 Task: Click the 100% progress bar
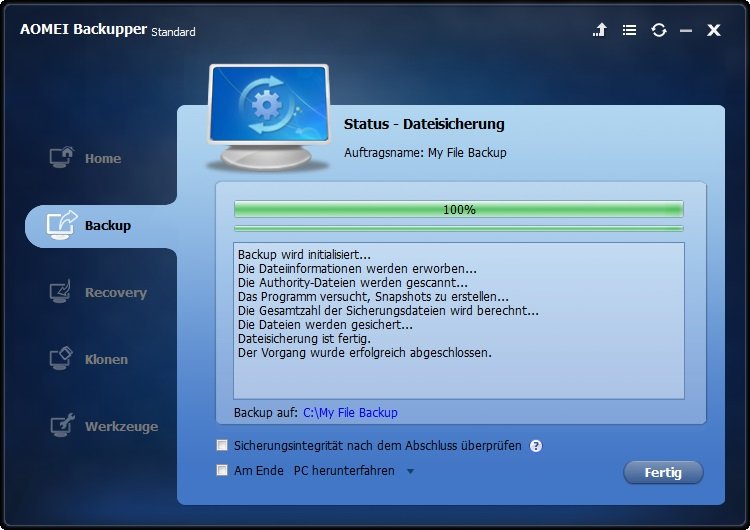pos(459,209)
